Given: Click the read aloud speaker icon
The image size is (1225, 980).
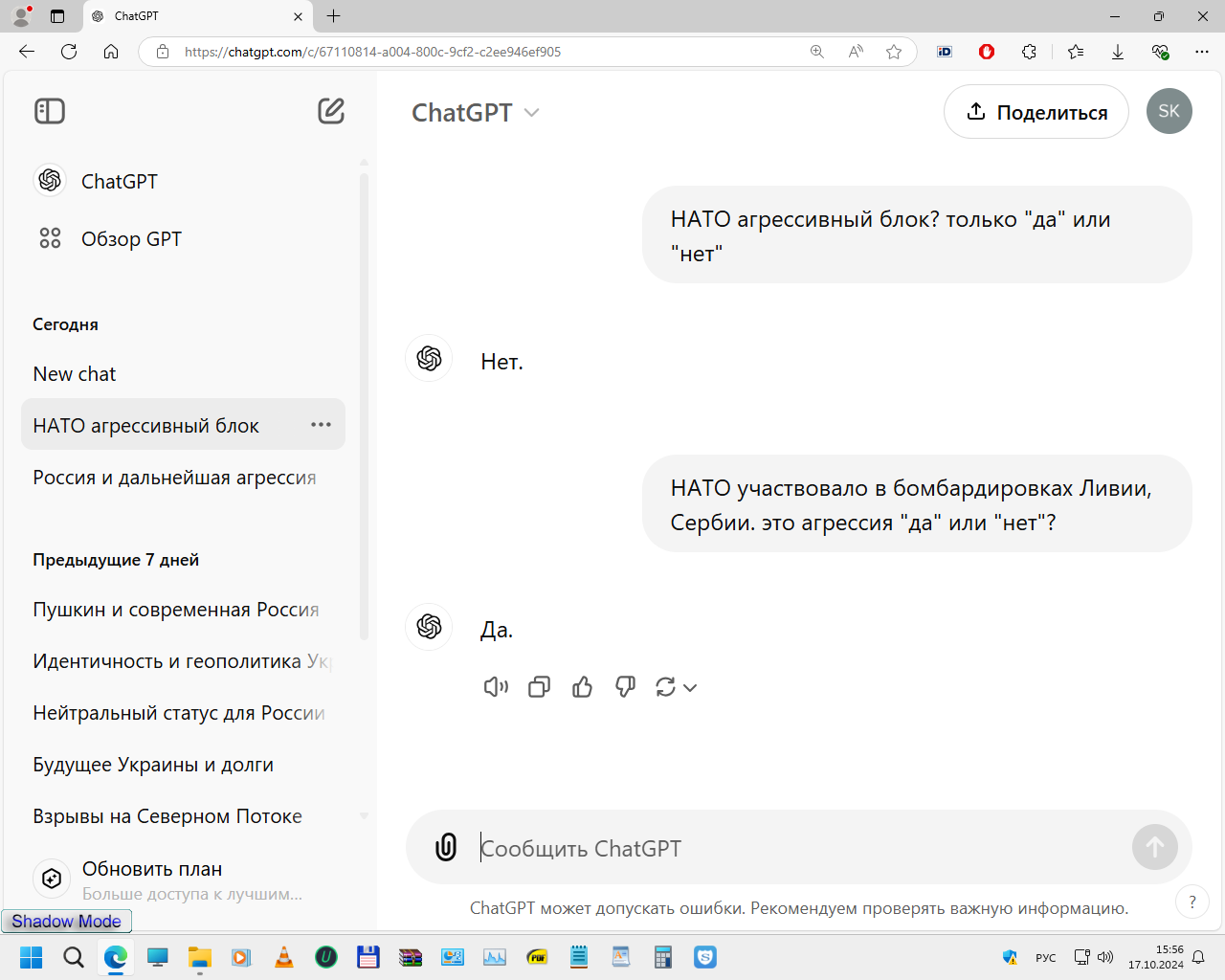Looking at the screenshot, I should tap(496, 687).
